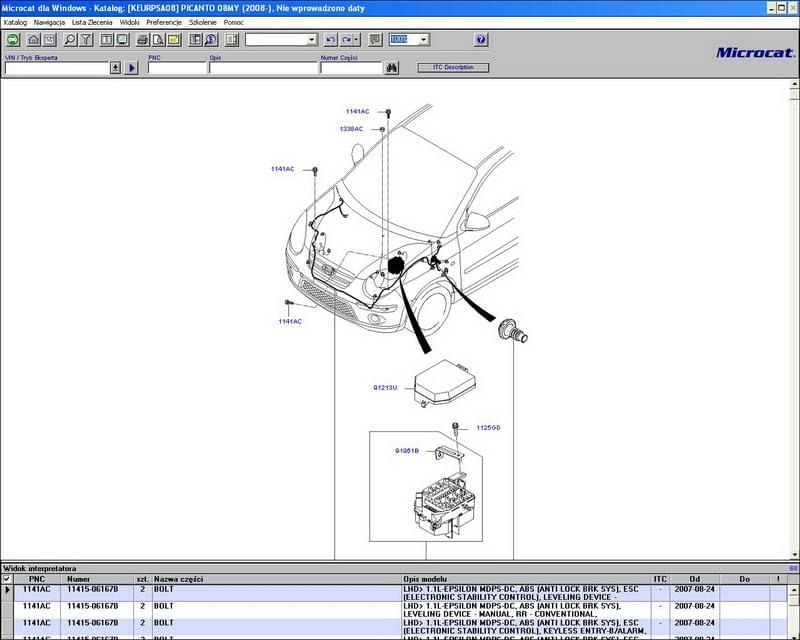
Task: Focus the PNC input field
Action: [177, 67]
